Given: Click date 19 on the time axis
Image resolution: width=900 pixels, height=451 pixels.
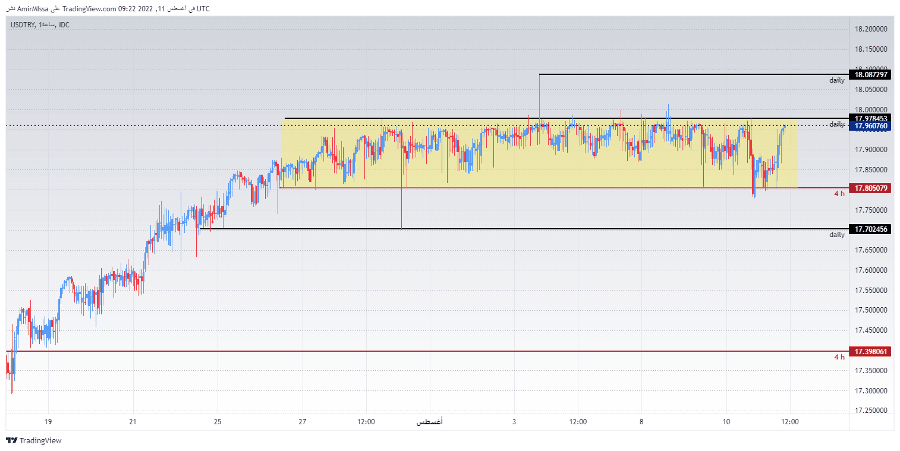Looking at the screenshot, I should (x=48, y=422).
